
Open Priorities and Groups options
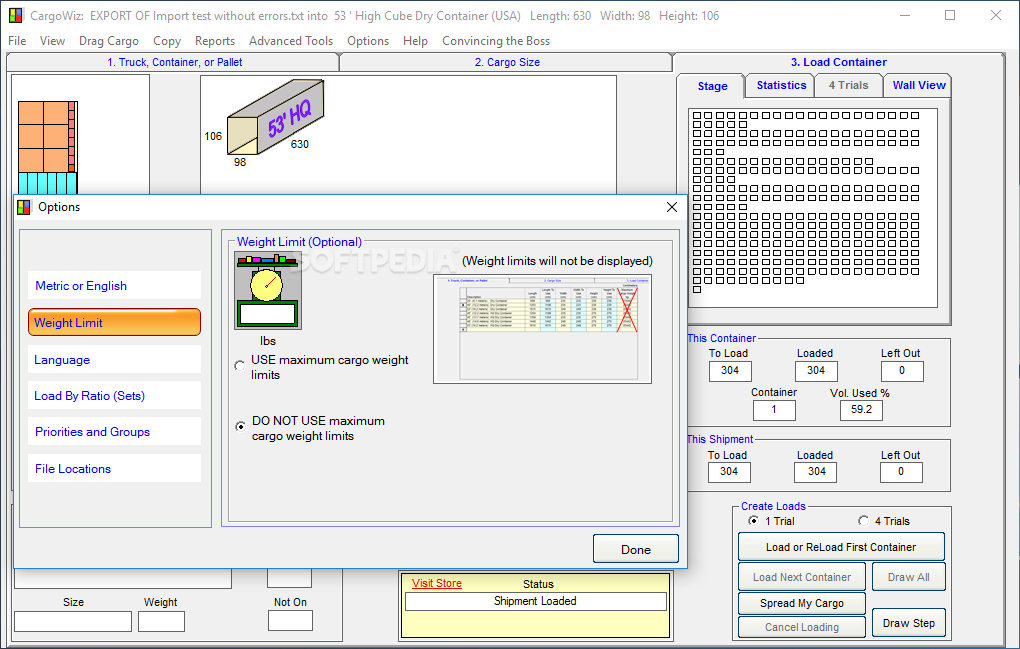coord(114,432)
